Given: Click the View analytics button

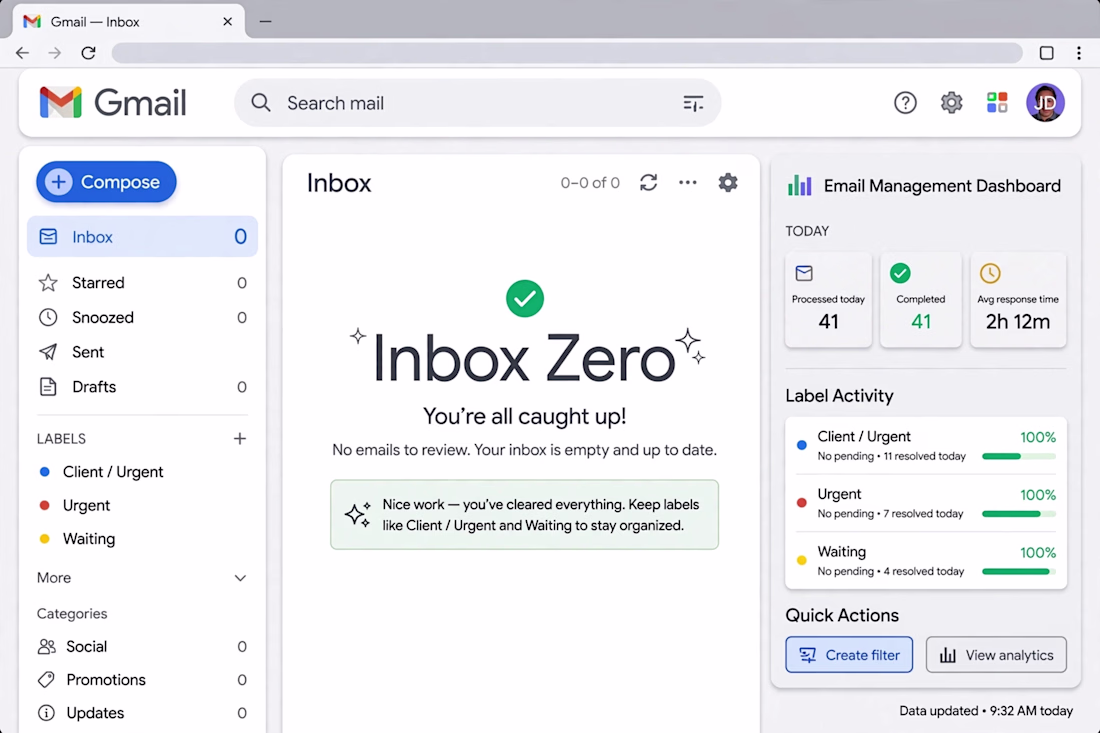Looking at the screenshot, I should pyautogui.click(x=996, y=654).
